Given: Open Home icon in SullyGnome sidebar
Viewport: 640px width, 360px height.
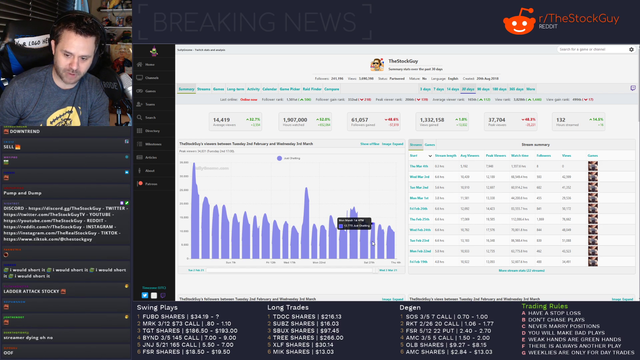Looking at the screenshot, I should click(140, 64).
